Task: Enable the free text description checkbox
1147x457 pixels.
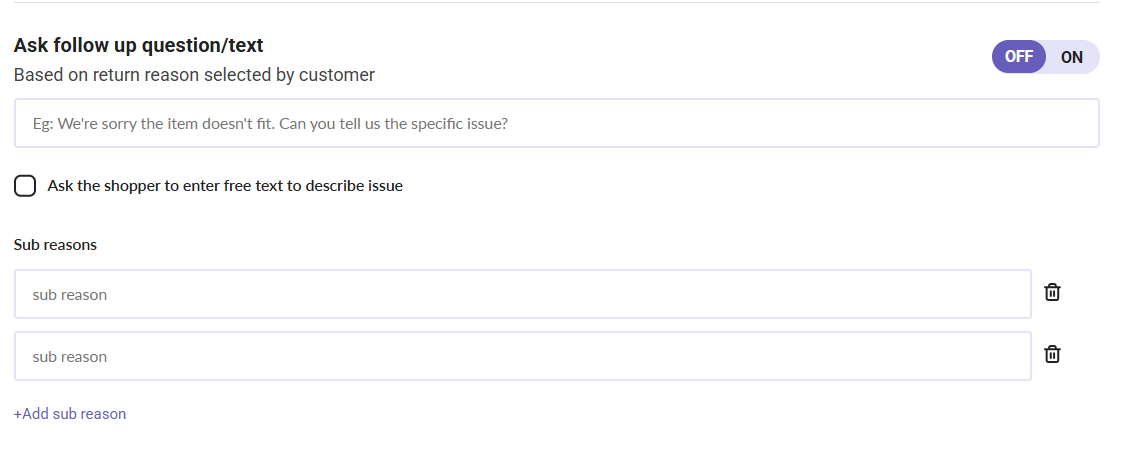Action: 26,186
